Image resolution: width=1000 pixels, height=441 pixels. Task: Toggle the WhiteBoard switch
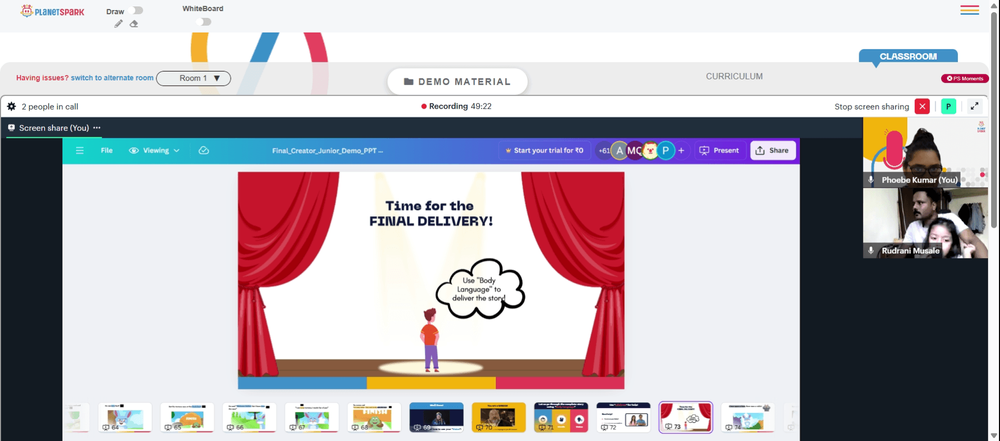[x=203, y=22]
